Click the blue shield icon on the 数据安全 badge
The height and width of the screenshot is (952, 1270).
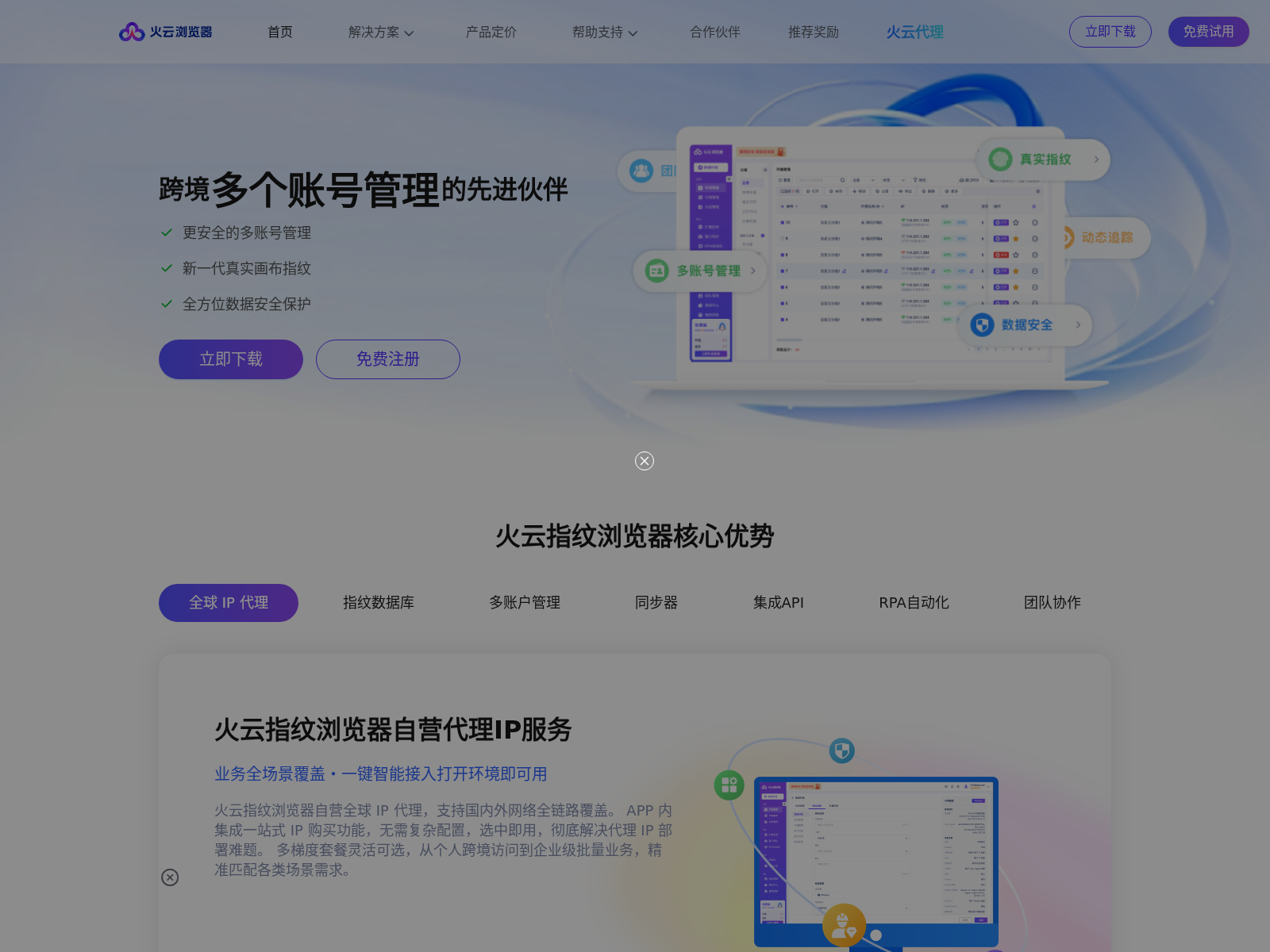[x=983, y=324]
